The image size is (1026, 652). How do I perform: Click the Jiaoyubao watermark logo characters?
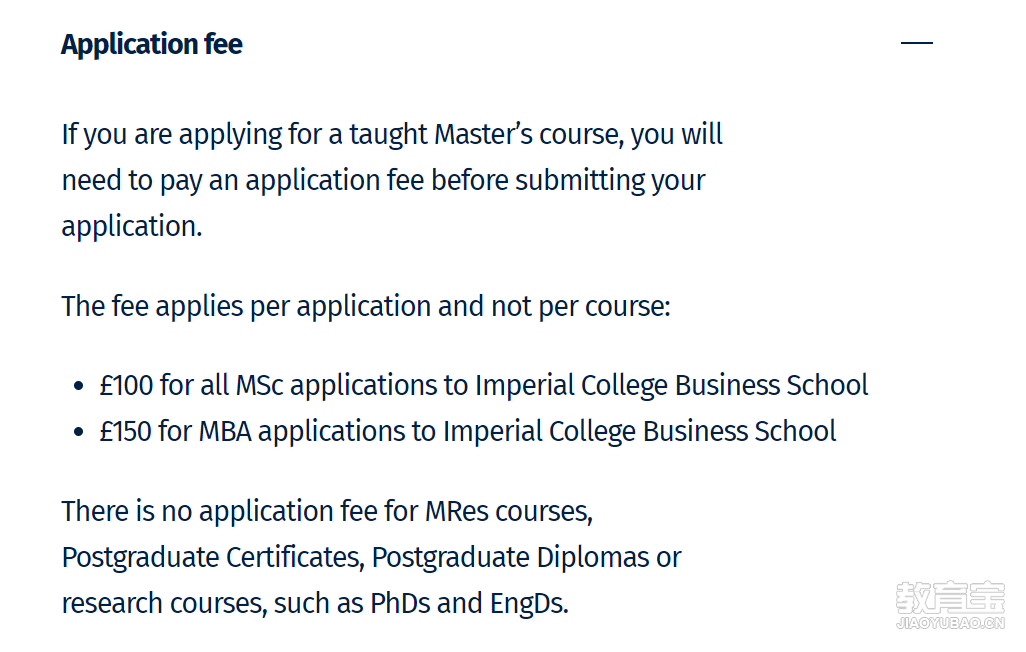point(950,596)
